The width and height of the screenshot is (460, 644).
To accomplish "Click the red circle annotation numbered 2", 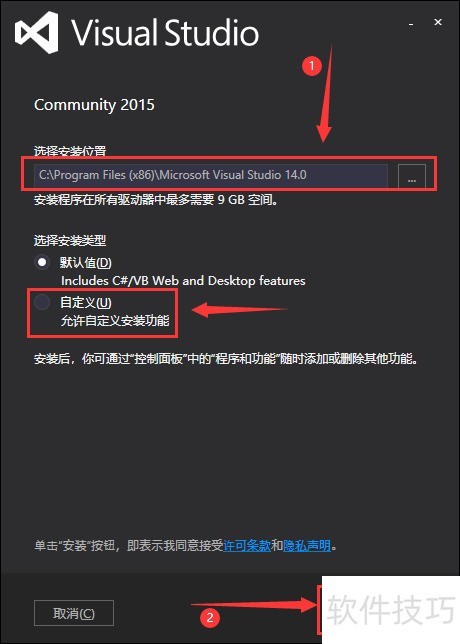I will coord(210,617).
